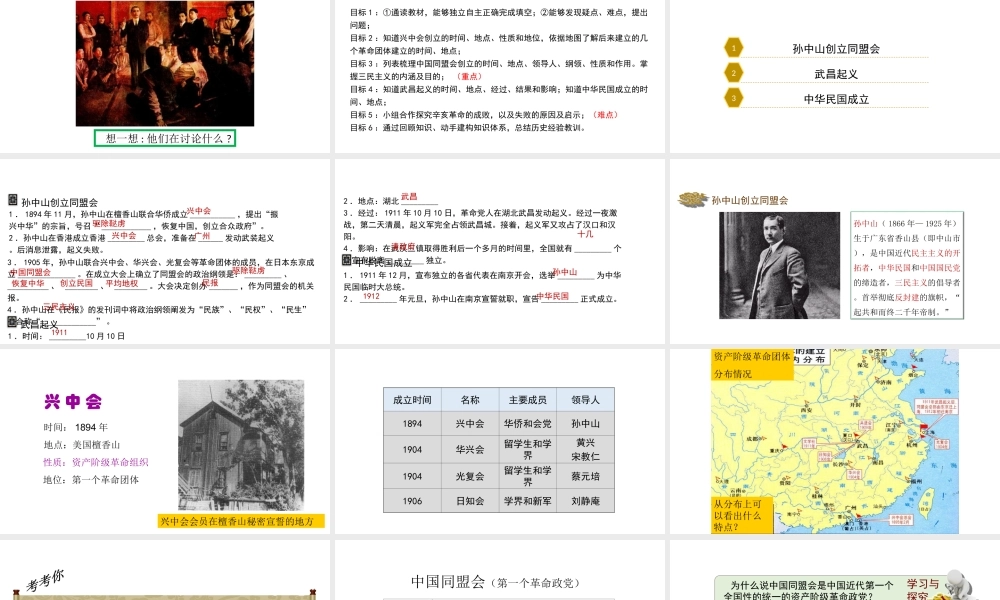This screenshot has height=600, width=1000.
Task: Click the 华侨和会党 cell in the table
Action: click(527, 423)
